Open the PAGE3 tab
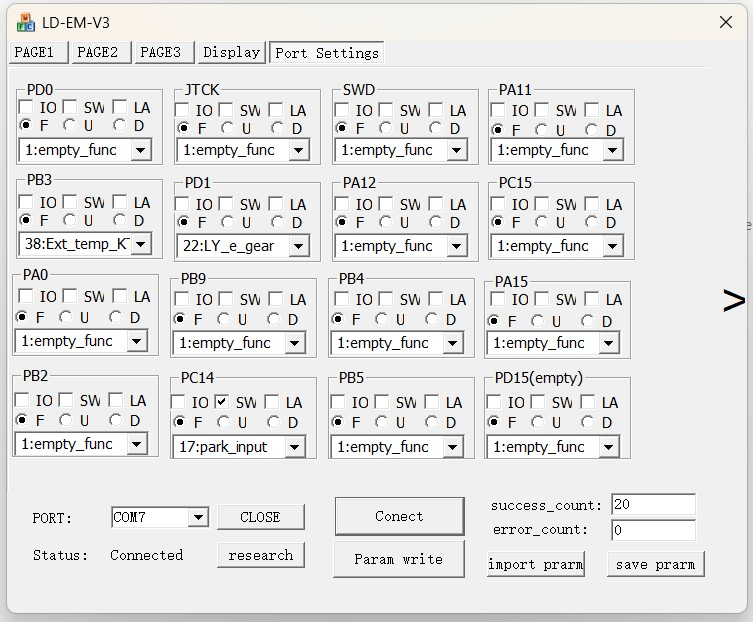 click(160, 52)
